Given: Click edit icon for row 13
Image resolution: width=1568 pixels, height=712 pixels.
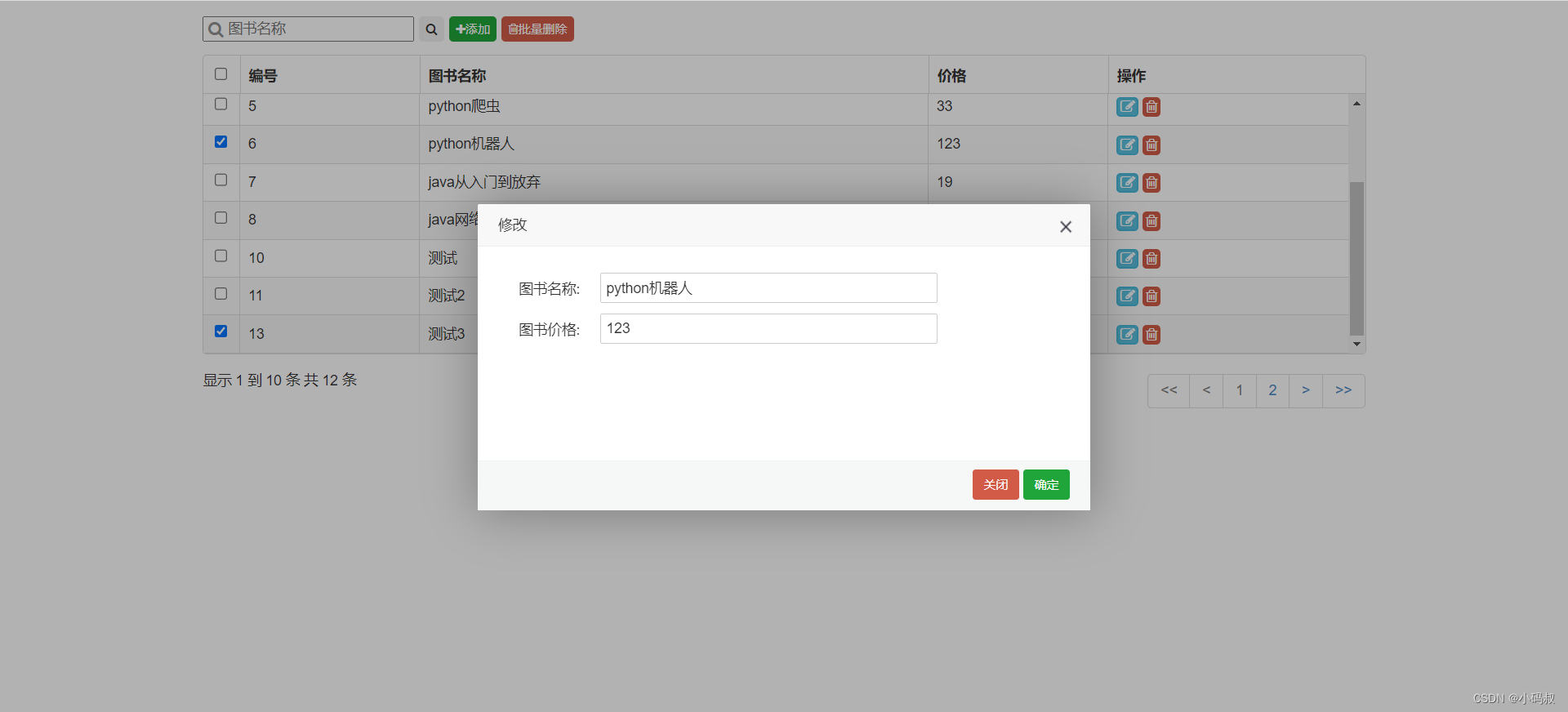Looking at the screenshot, I should pyautogui.click(x=1127, y=335).
